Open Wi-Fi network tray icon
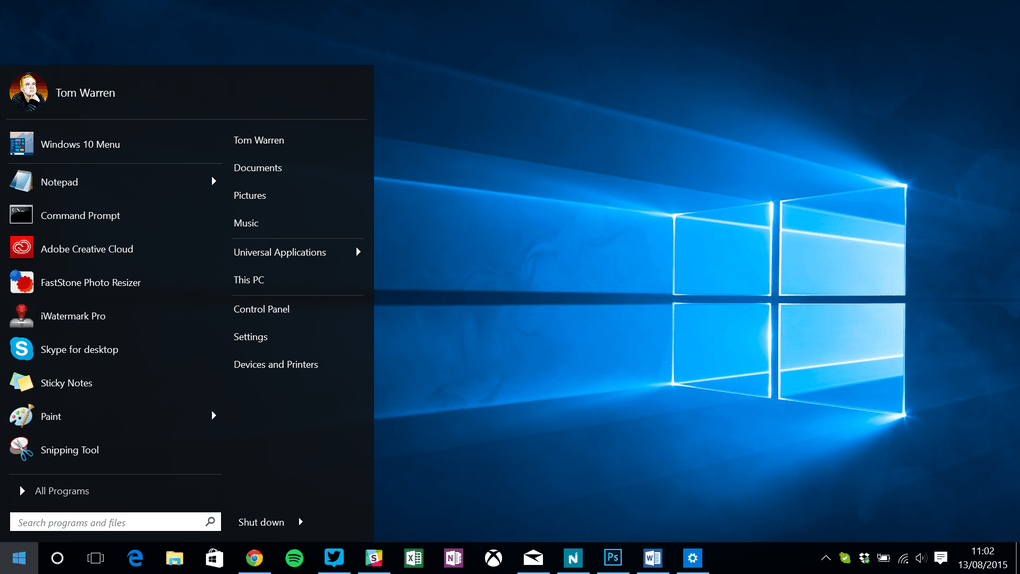 [903, 558]
